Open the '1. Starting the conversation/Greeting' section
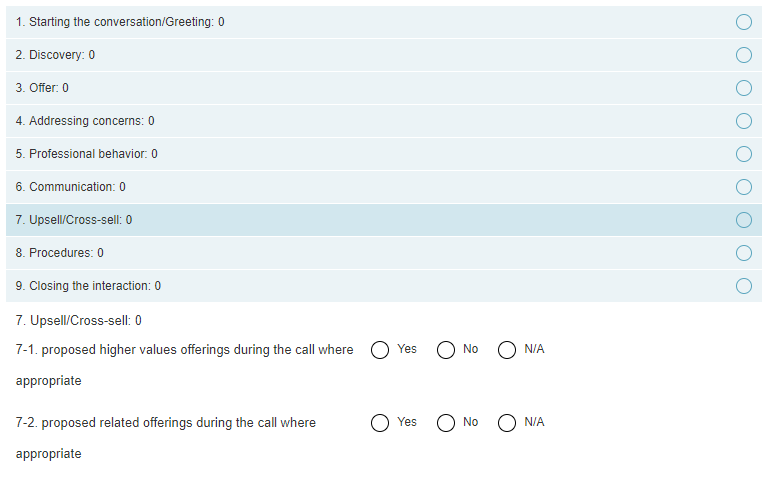 click(120, 22)
